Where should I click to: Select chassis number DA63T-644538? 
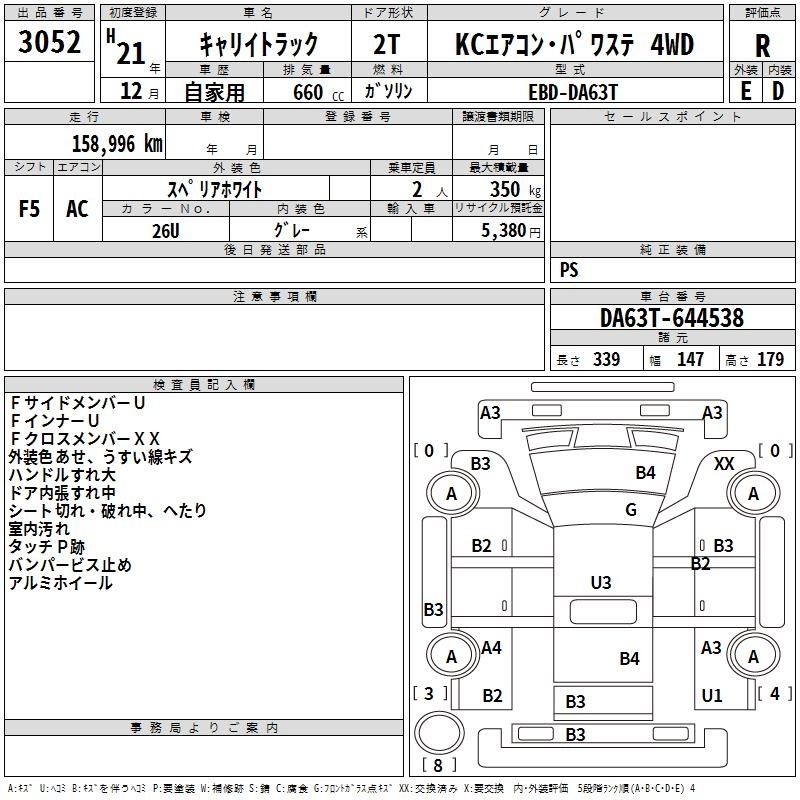click(672, 318)
